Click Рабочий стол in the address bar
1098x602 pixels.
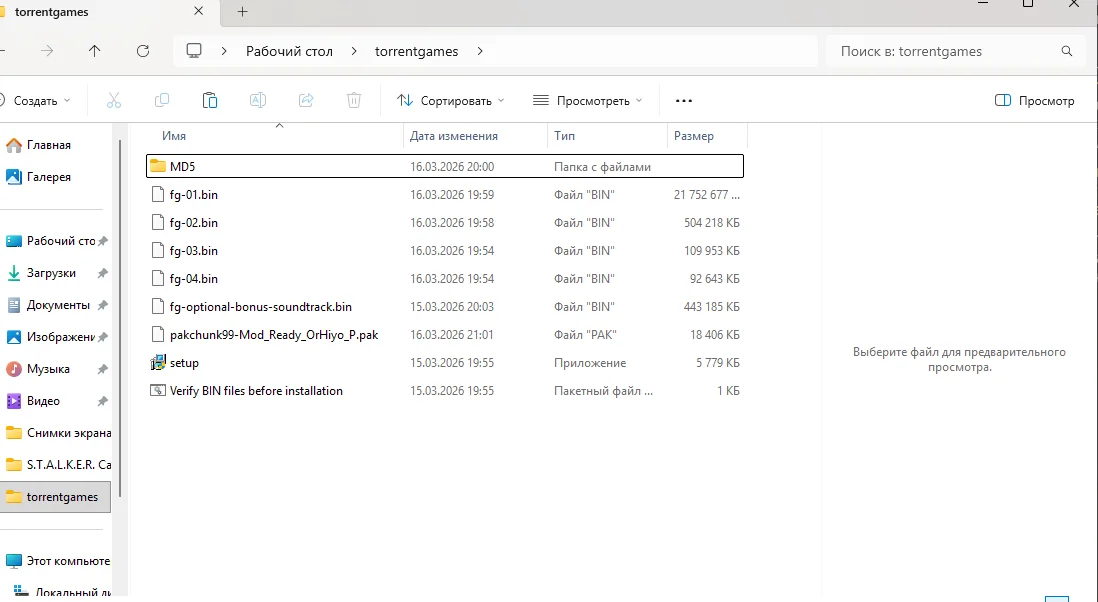[289, 51]
